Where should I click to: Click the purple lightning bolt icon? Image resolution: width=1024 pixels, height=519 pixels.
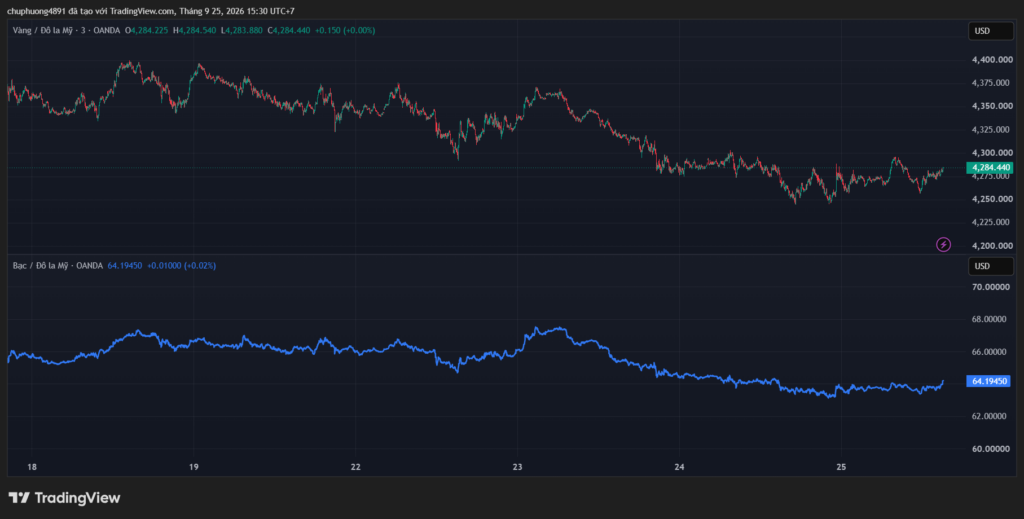(x=943, y=245)
